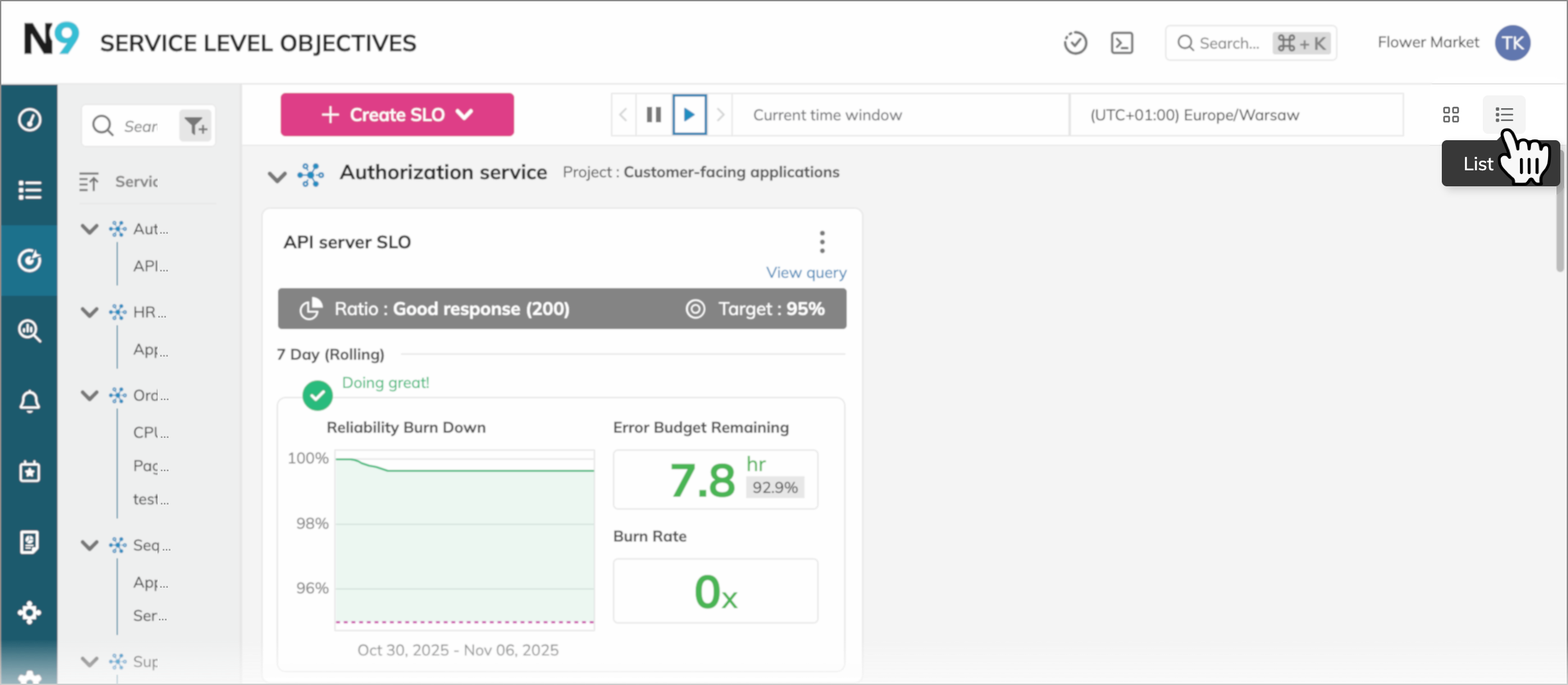
Task: Open the Create SLO dropdown
Action: [x=396, y=115]
